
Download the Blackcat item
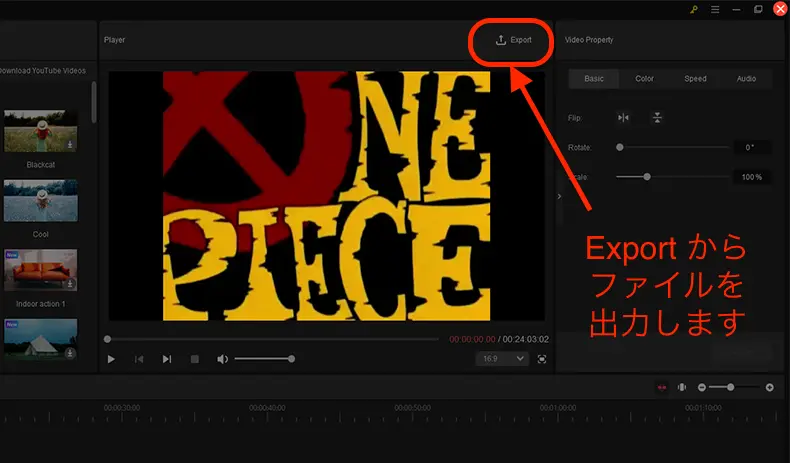70,145
